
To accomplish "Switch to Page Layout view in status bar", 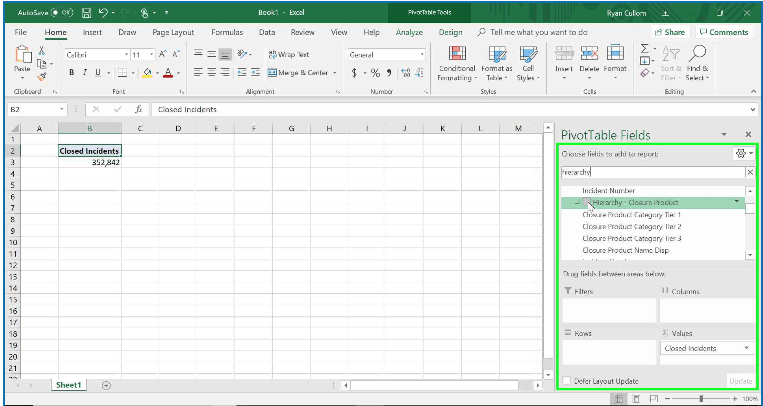I will [636, 399].
